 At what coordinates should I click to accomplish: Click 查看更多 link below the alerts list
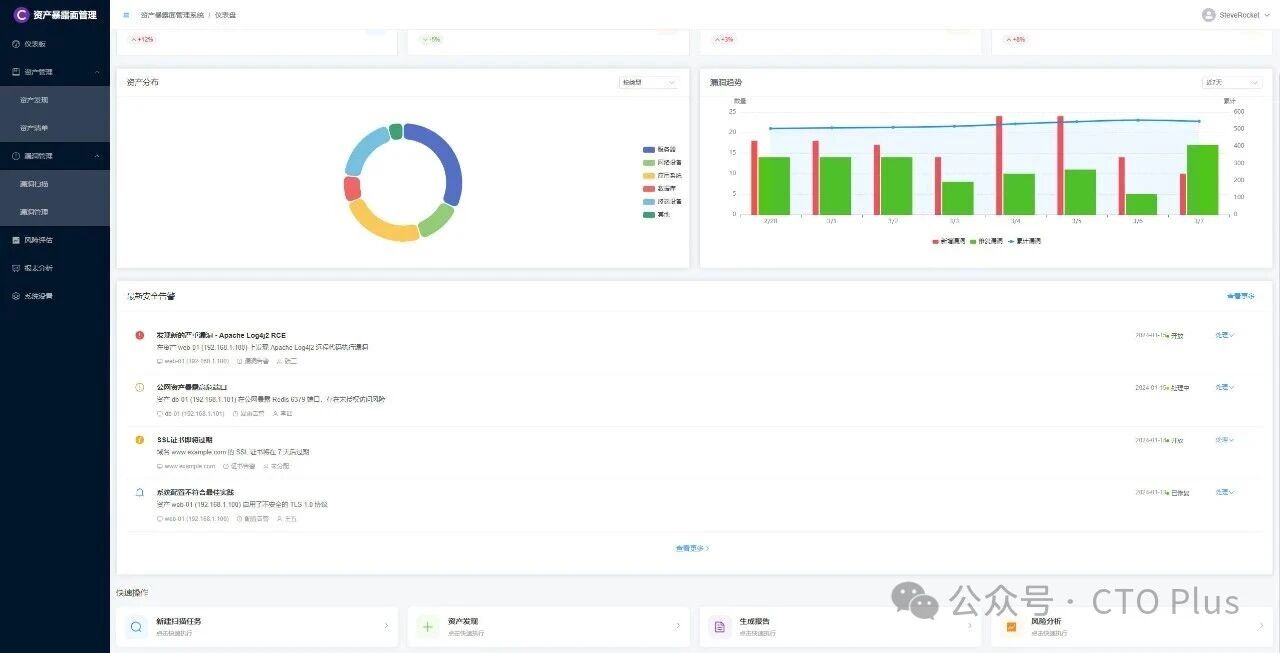692,548
